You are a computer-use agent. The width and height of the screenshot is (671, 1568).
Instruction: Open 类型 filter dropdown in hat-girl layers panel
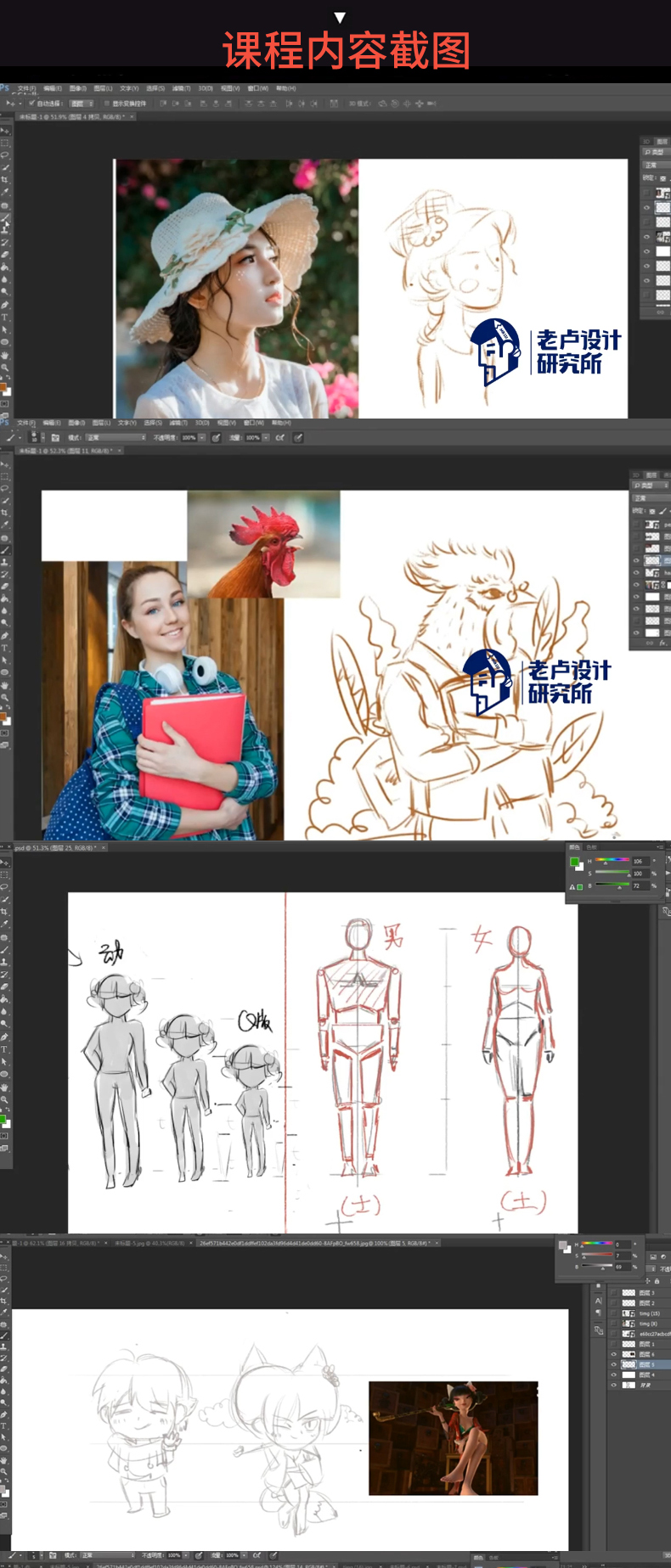point(657,151)
